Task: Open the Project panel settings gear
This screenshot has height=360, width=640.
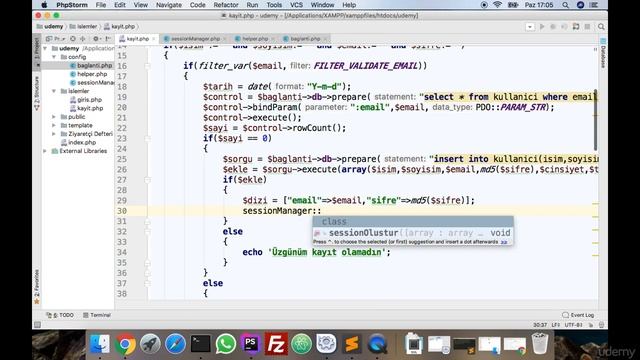Action: tap(96, 38)
